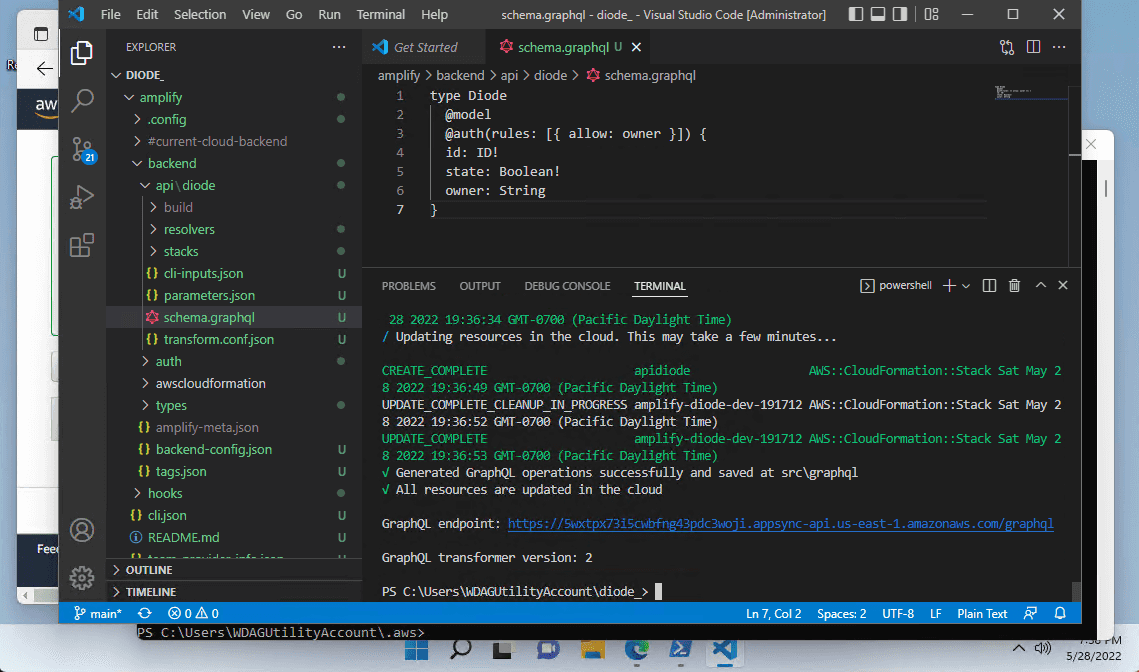Expand the OUTLINE section
1139x672 pixels.
tap(234, 570)
